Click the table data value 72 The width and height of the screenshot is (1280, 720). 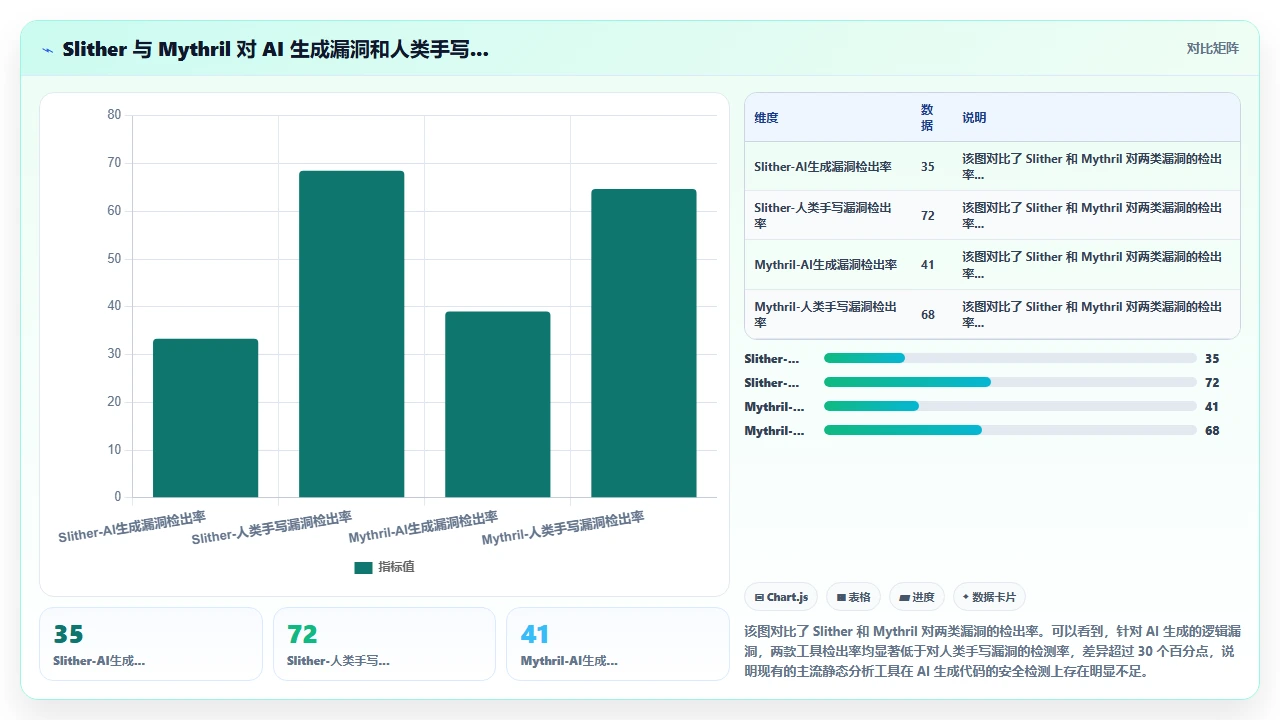[928, 215]
